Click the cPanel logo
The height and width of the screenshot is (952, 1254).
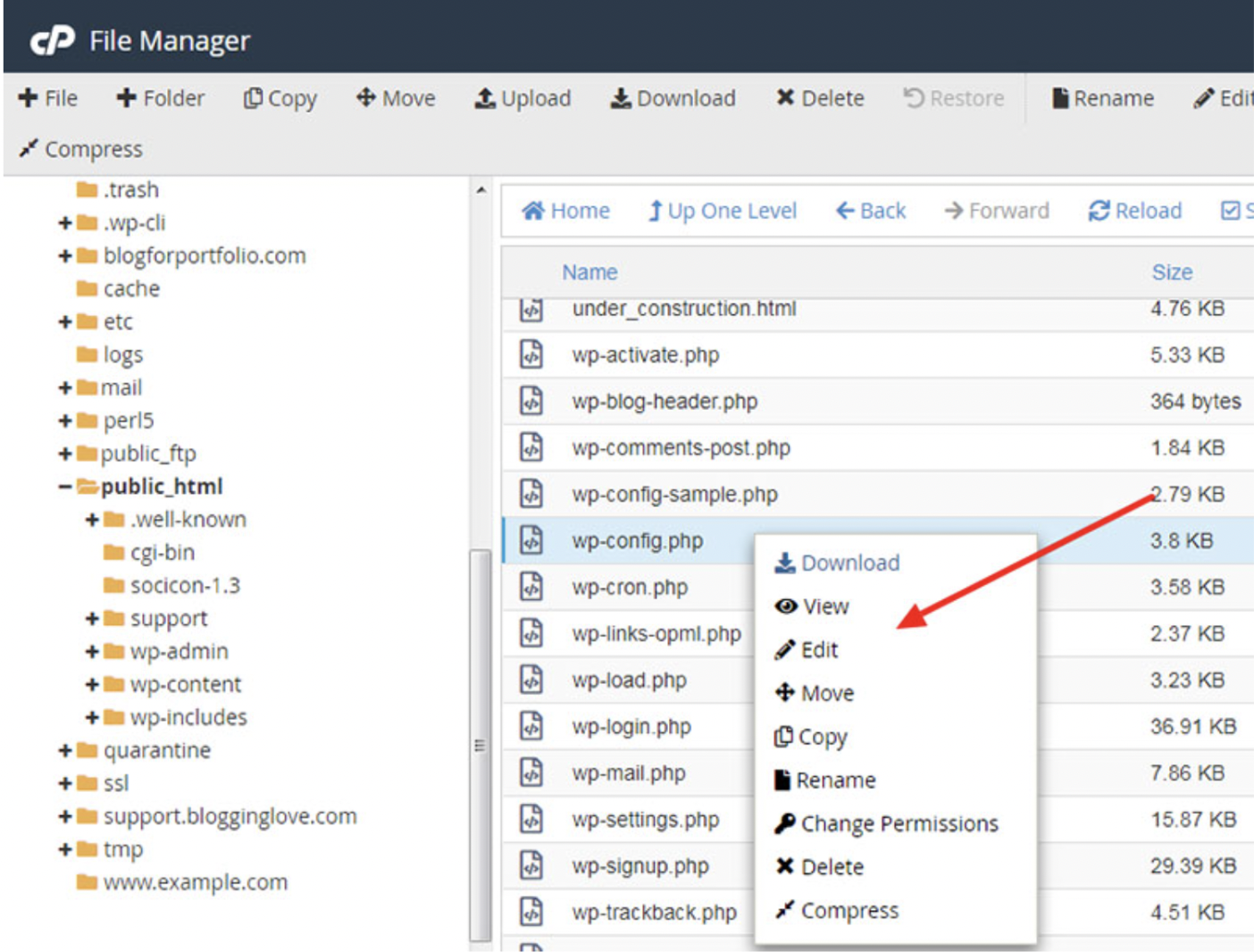pos(52,41)
